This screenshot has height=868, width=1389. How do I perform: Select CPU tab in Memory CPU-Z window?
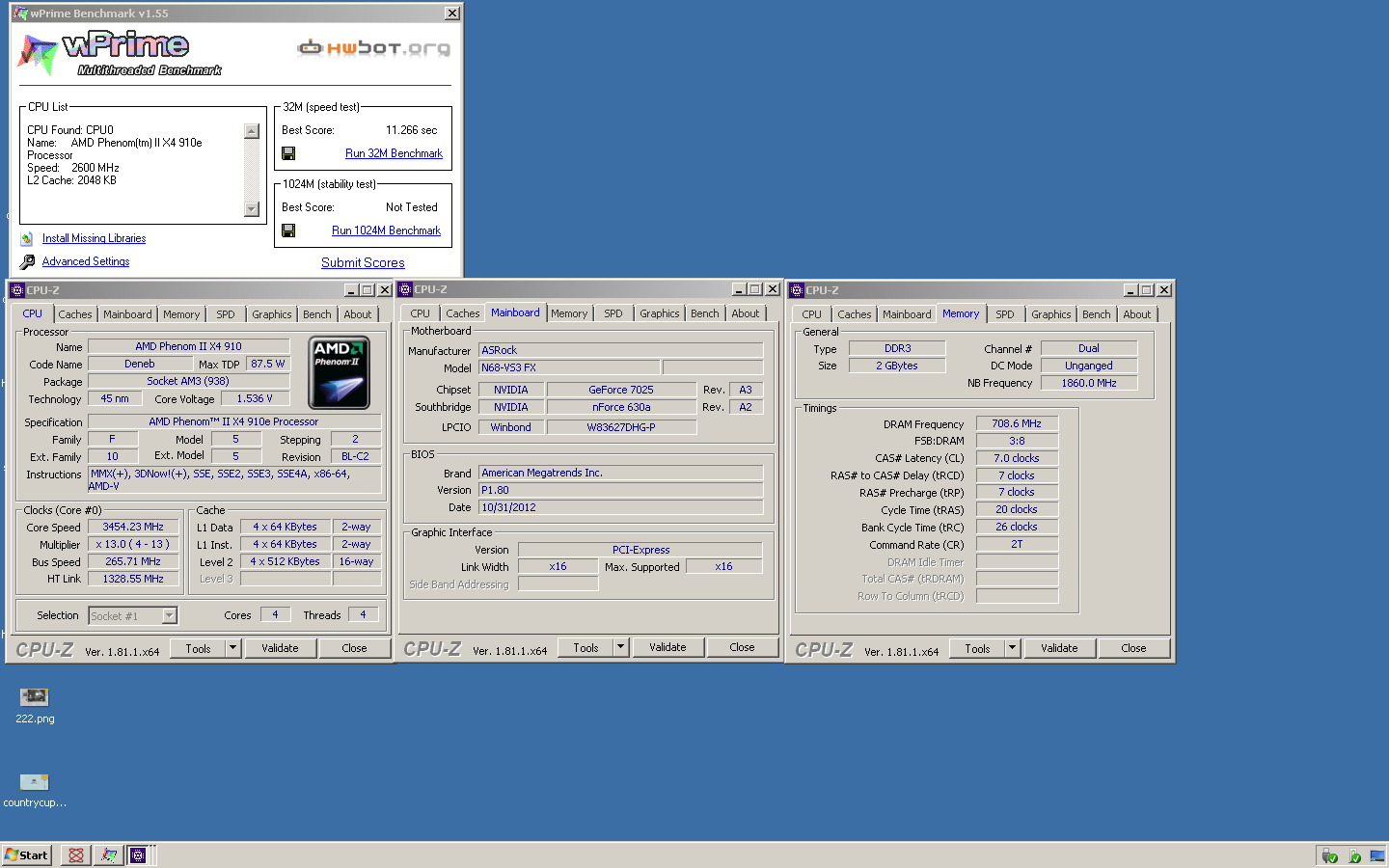[x=812, y=314]
